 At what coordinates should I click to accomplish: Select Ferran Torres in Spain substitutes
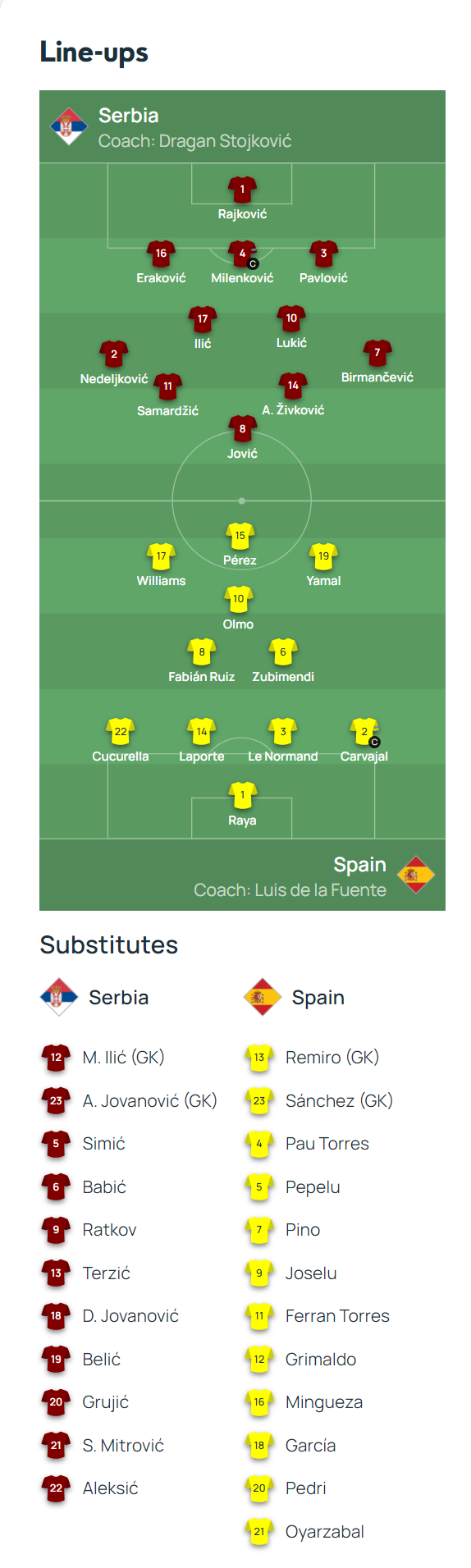pos(337,1316)
